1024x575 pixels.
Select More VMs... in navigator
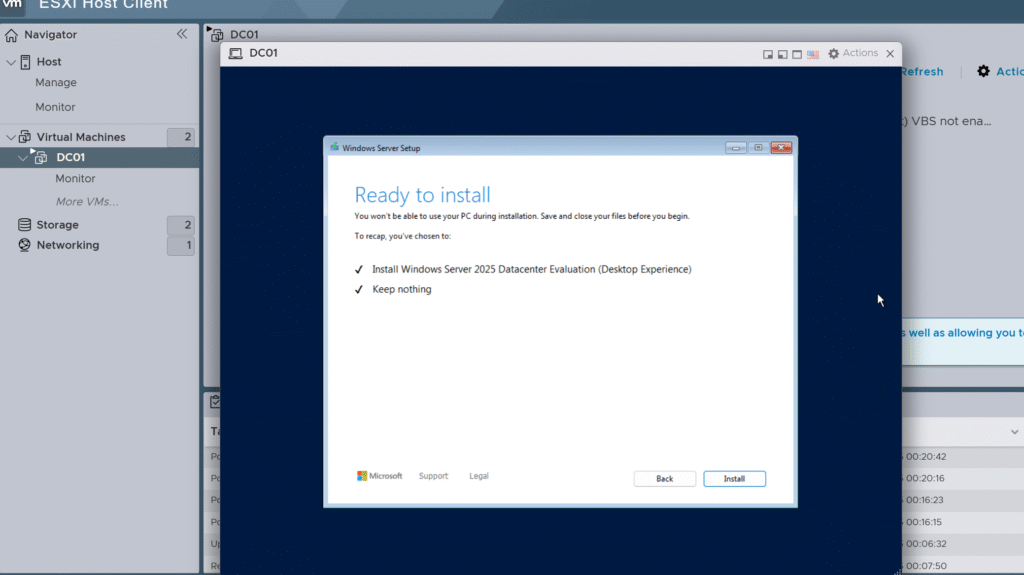[x=87, y=202]
